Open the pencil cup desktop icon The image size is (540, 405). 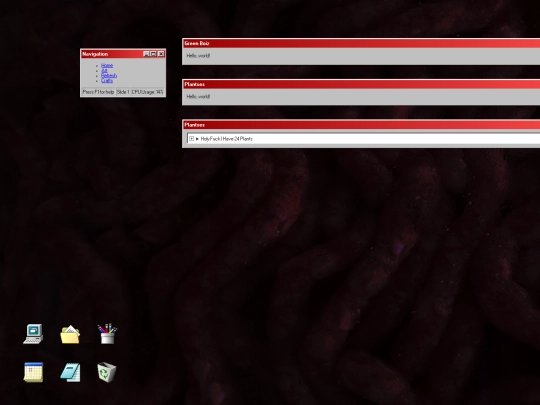[107, 333]
